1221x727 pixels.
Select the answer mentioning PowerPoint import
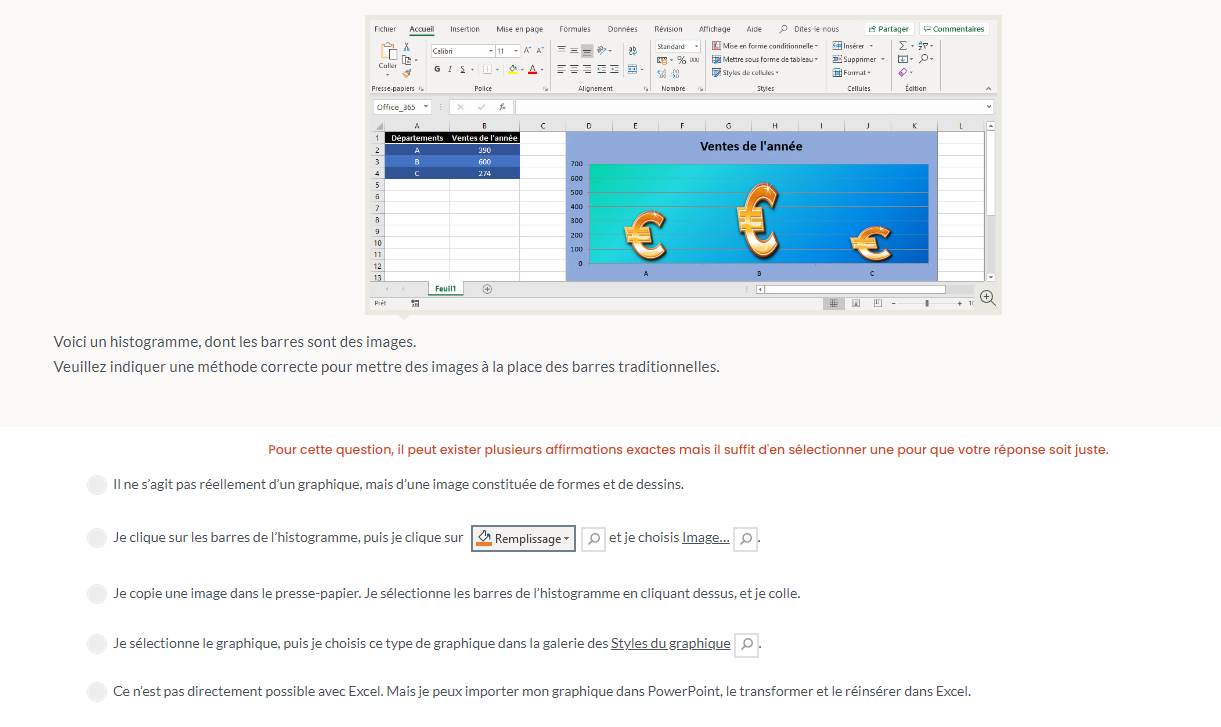[x=97, y=692]
